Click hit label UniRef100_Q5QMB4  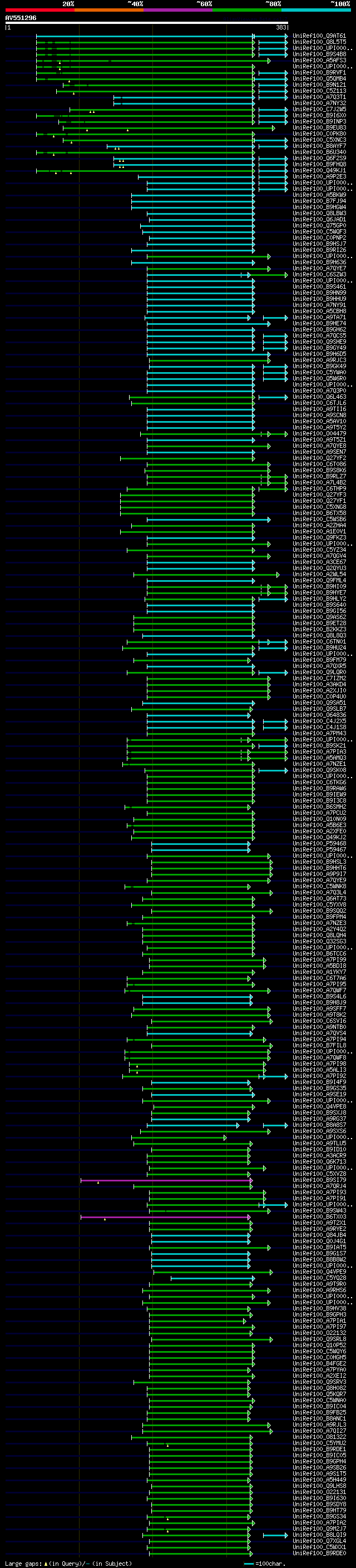pos(319,78)
